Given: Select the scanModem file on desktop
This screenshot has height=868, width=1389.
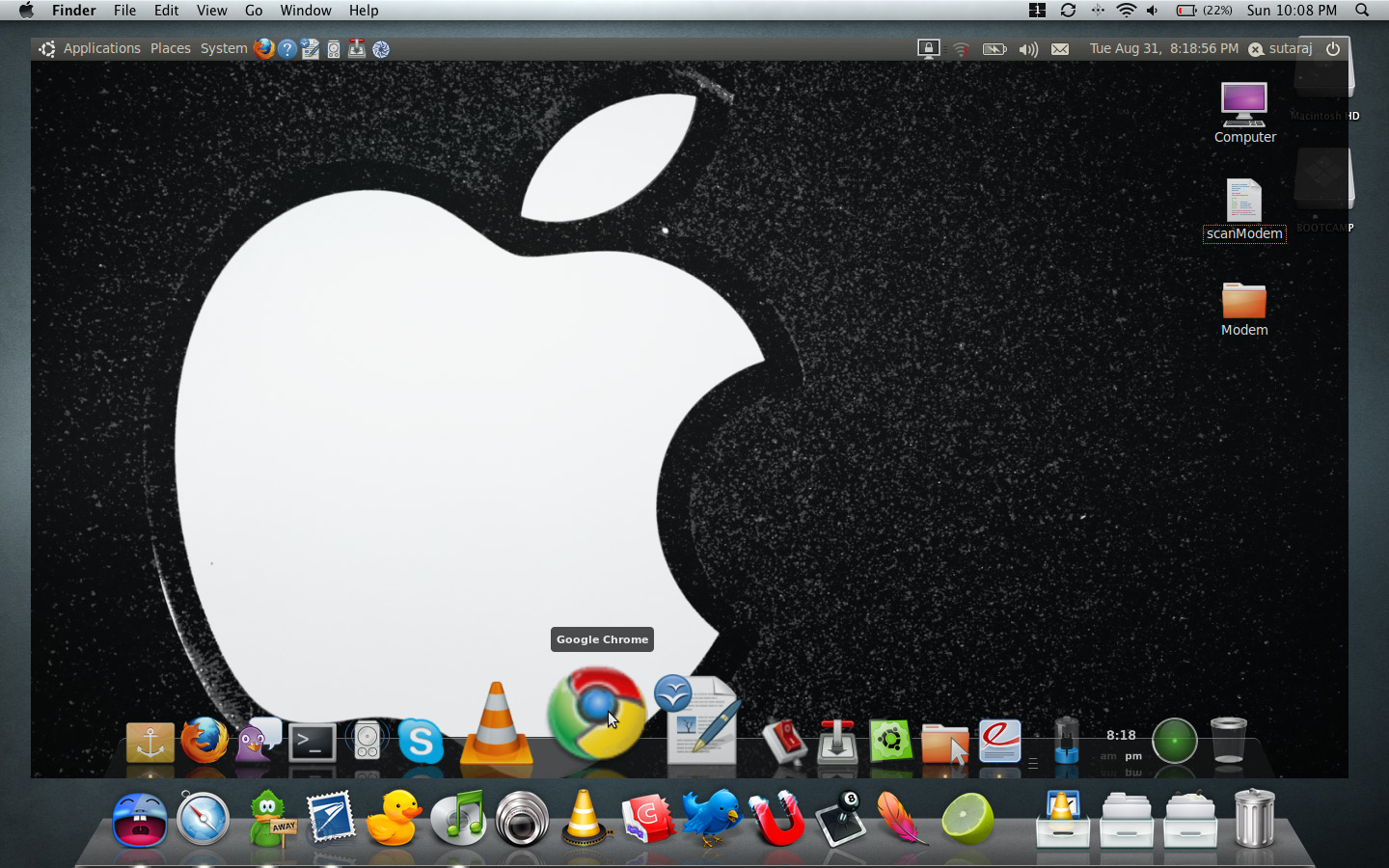Looking at the screenshot, I should click(1244, 210).
